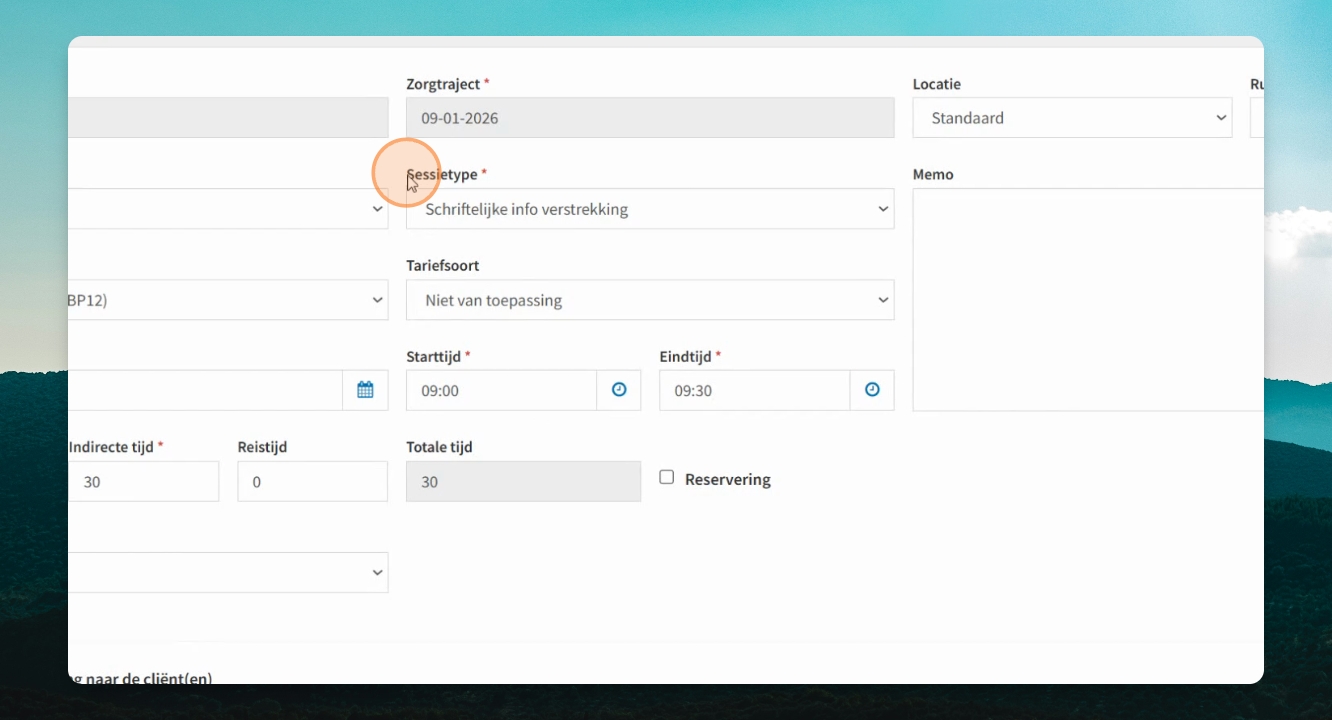Click the Reservering label text
The width and height of the screenshot is (1332, 720).
point(728,479)
